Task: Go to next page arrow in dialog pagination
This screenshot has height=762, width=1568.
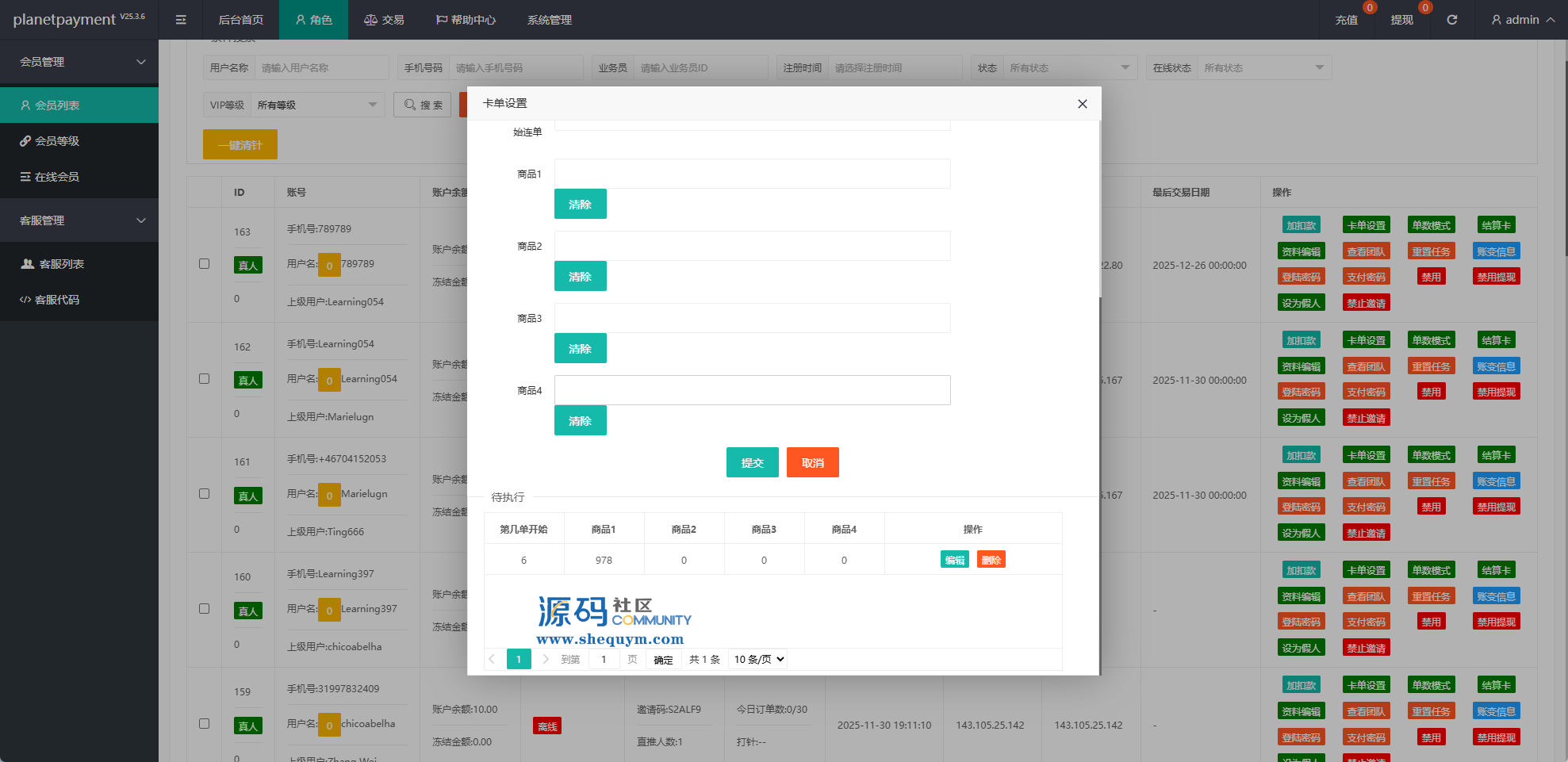Action: 546,659
